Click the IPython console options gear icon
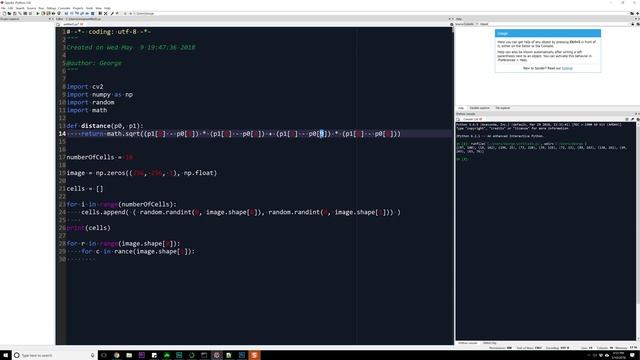This screenshot has width=640, height=360. click(638, 119)
